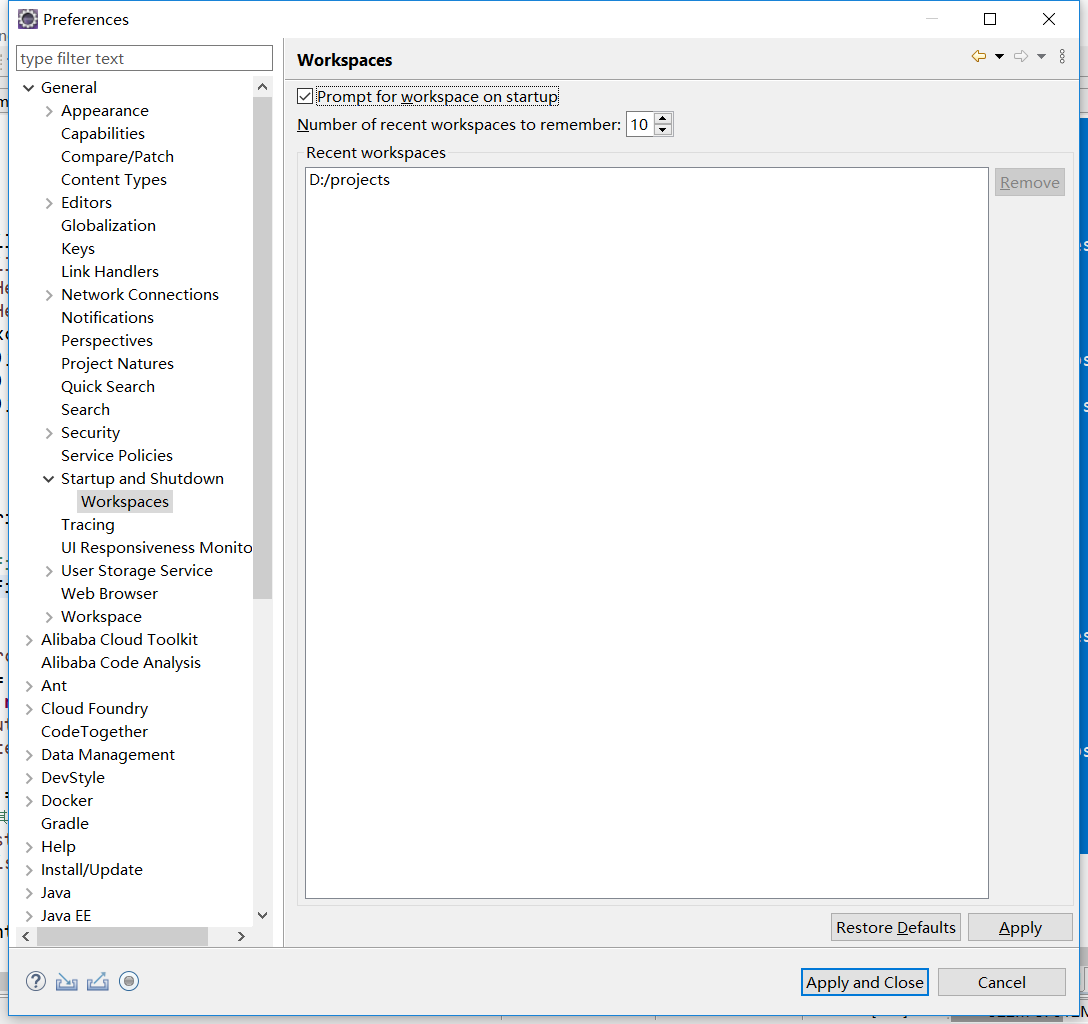This screenshot has width=1088, height=1024.
Task: Open the export preferences wizard icon
Action: point(97,981)
